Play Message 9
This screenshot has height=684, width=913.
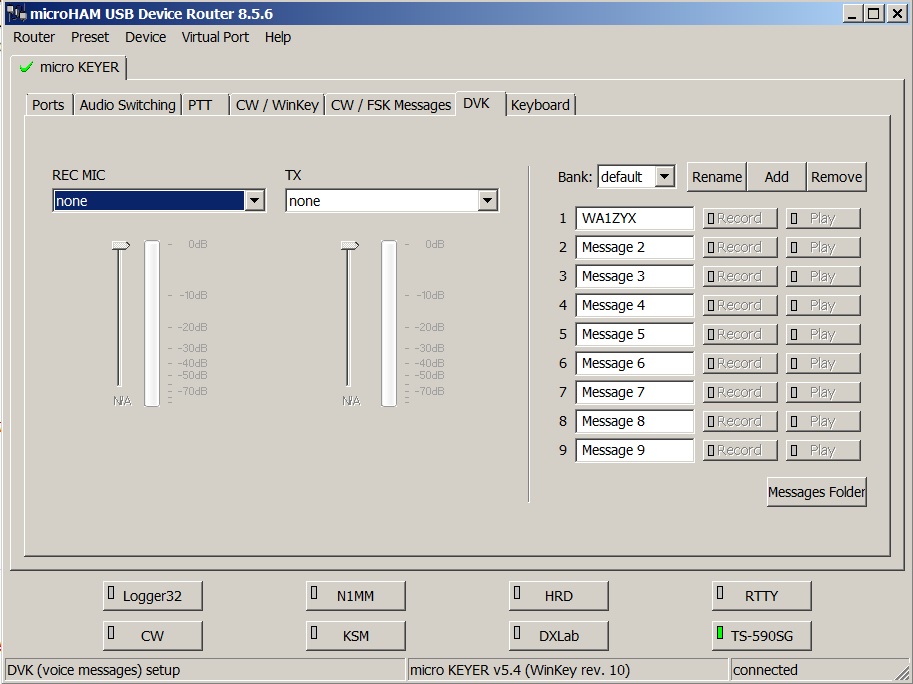[823, 450]
